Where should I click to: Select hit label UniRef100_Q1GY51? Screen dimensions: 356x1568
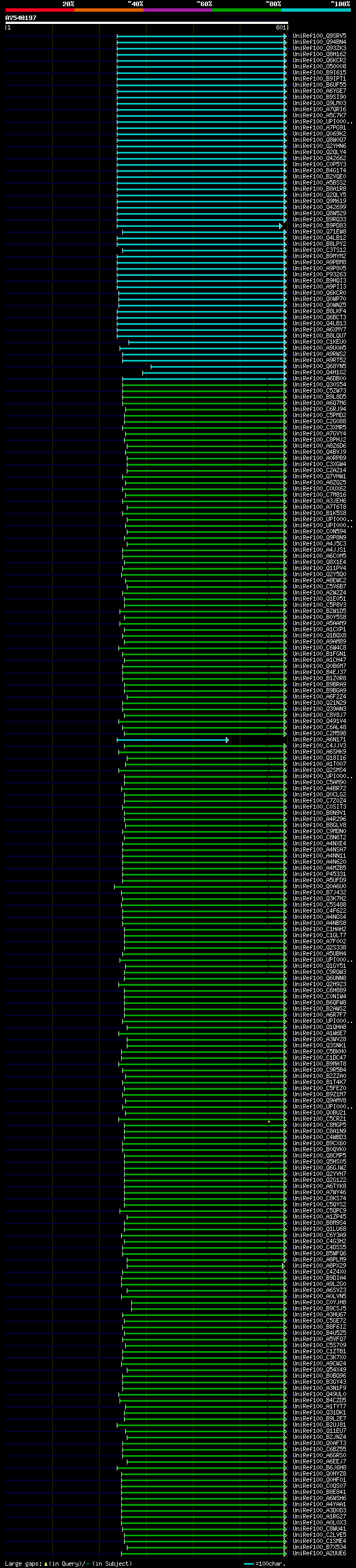(319, 966)
